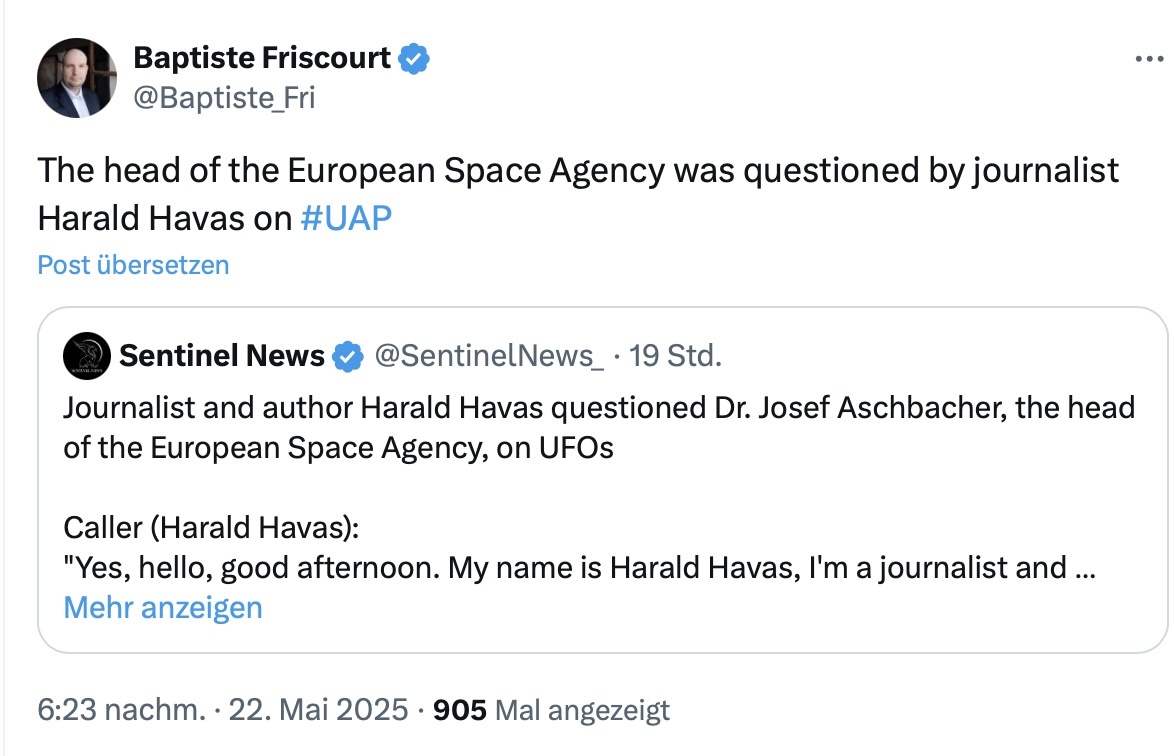Open the '905 Mal angezeigt' view count

click(x=551, y=710)
